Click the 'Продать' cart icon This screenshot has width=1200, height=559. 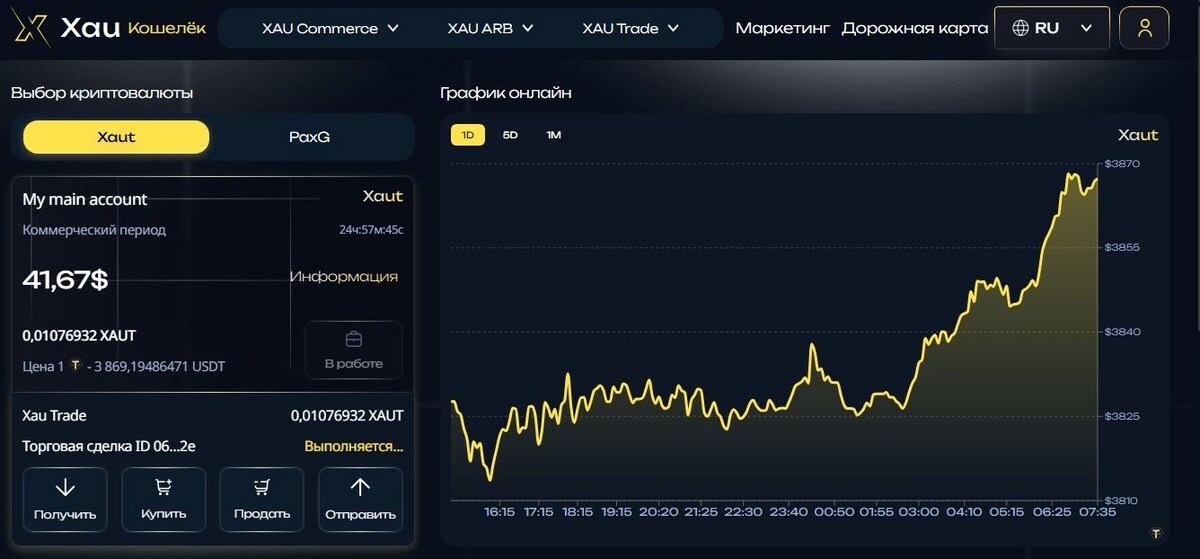point(262,488)
